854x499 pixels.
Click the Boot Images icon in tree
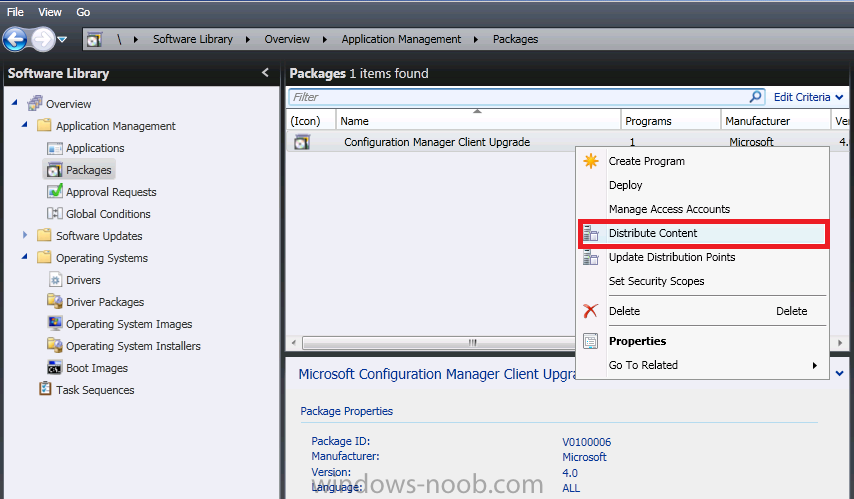pyautogui.click(x=54, y=368)
